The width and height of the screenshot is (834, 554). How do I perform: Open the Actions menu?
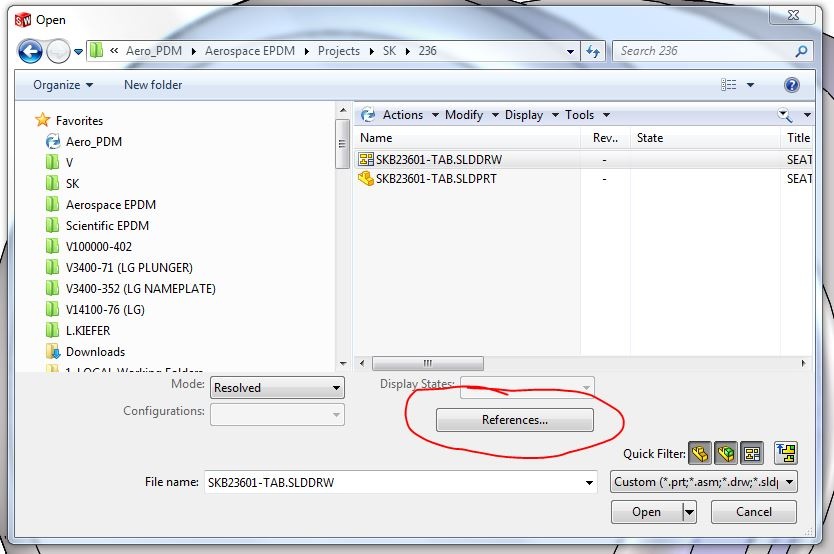[x=410, y=115]
